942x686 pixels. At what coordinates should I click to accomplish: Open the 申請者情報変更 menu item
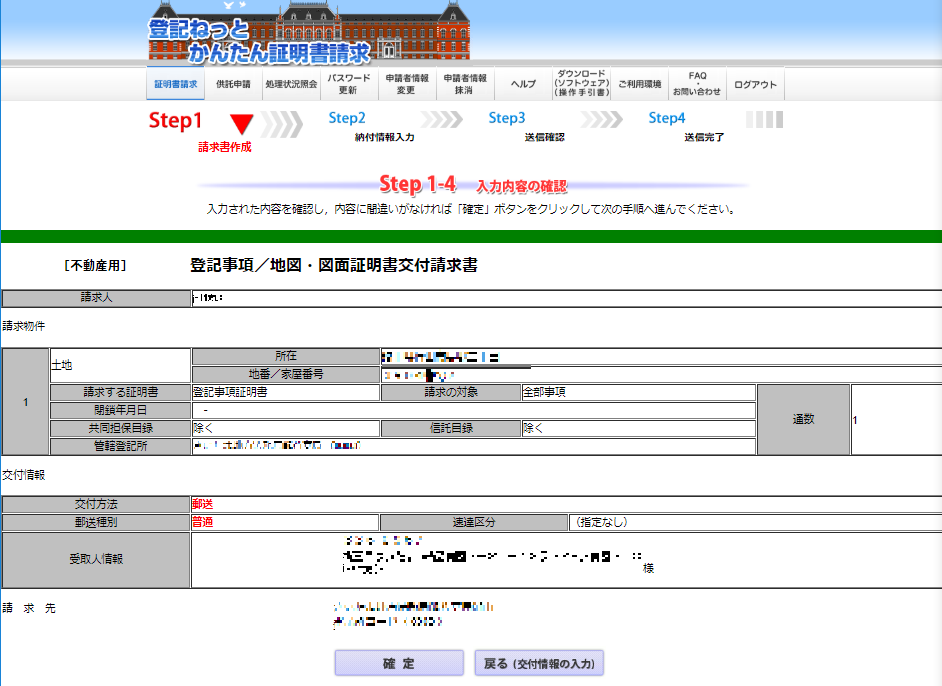[407, 84]
